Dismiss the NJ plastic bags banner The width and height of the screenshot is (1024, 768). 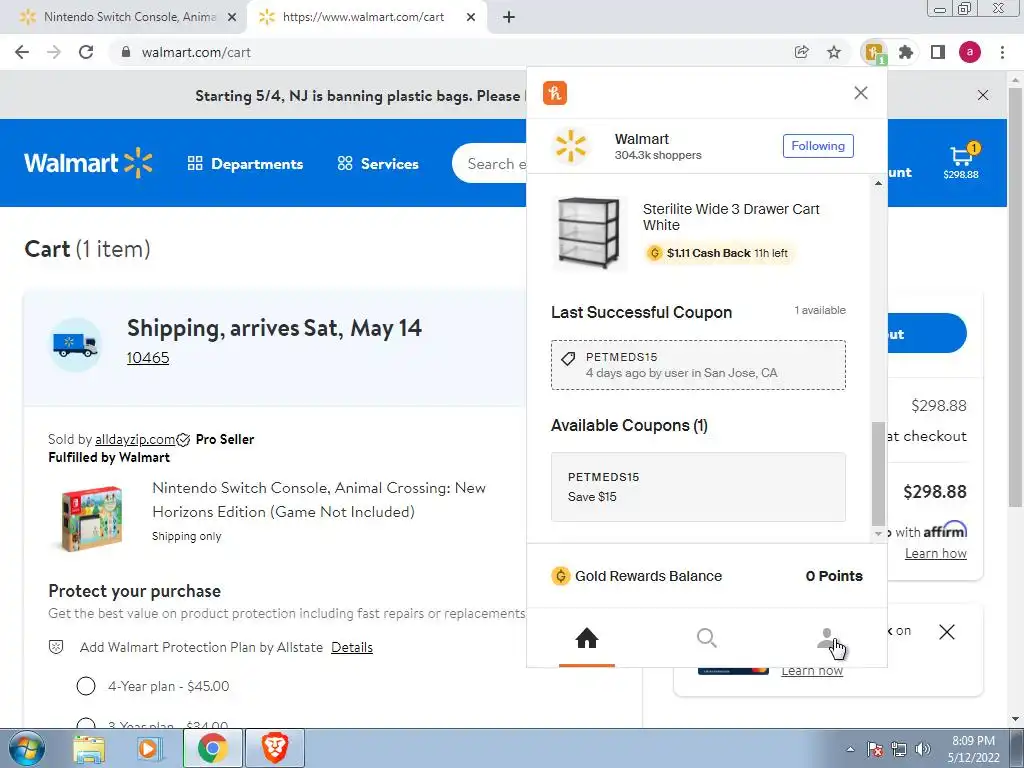[983, 95]
